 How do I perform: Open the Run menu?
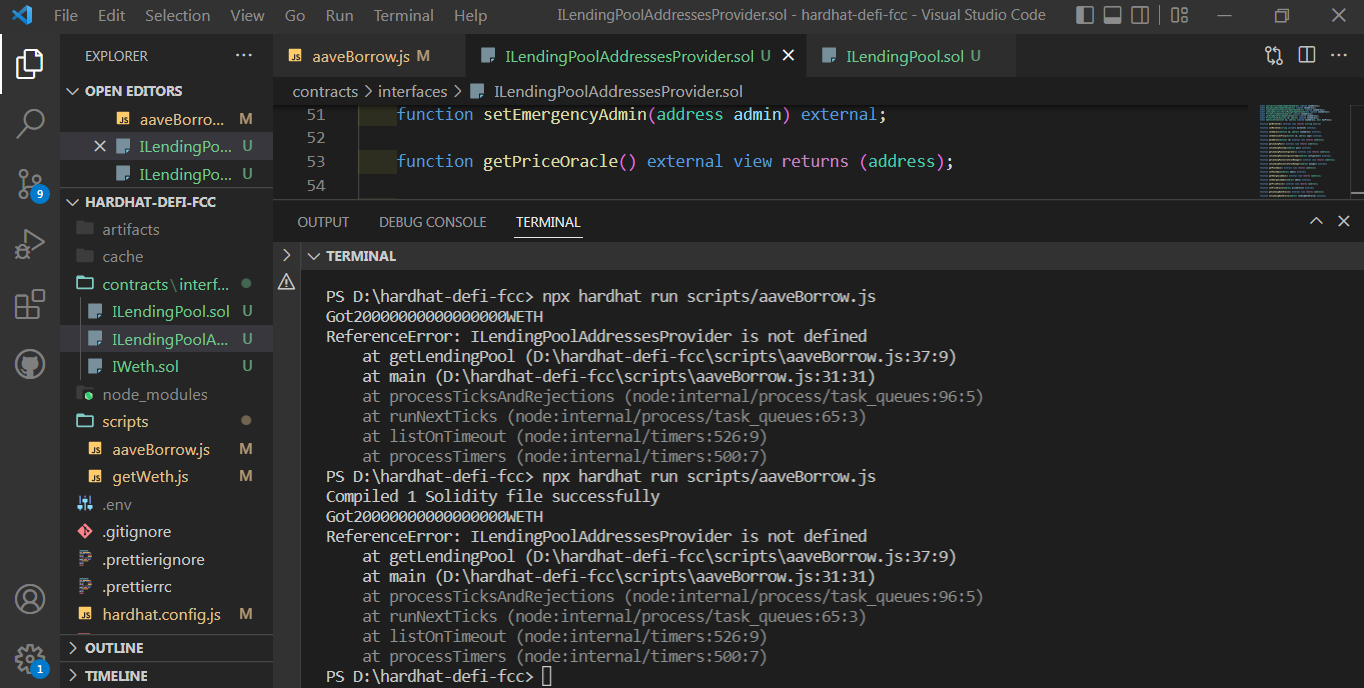coord(340,15)
